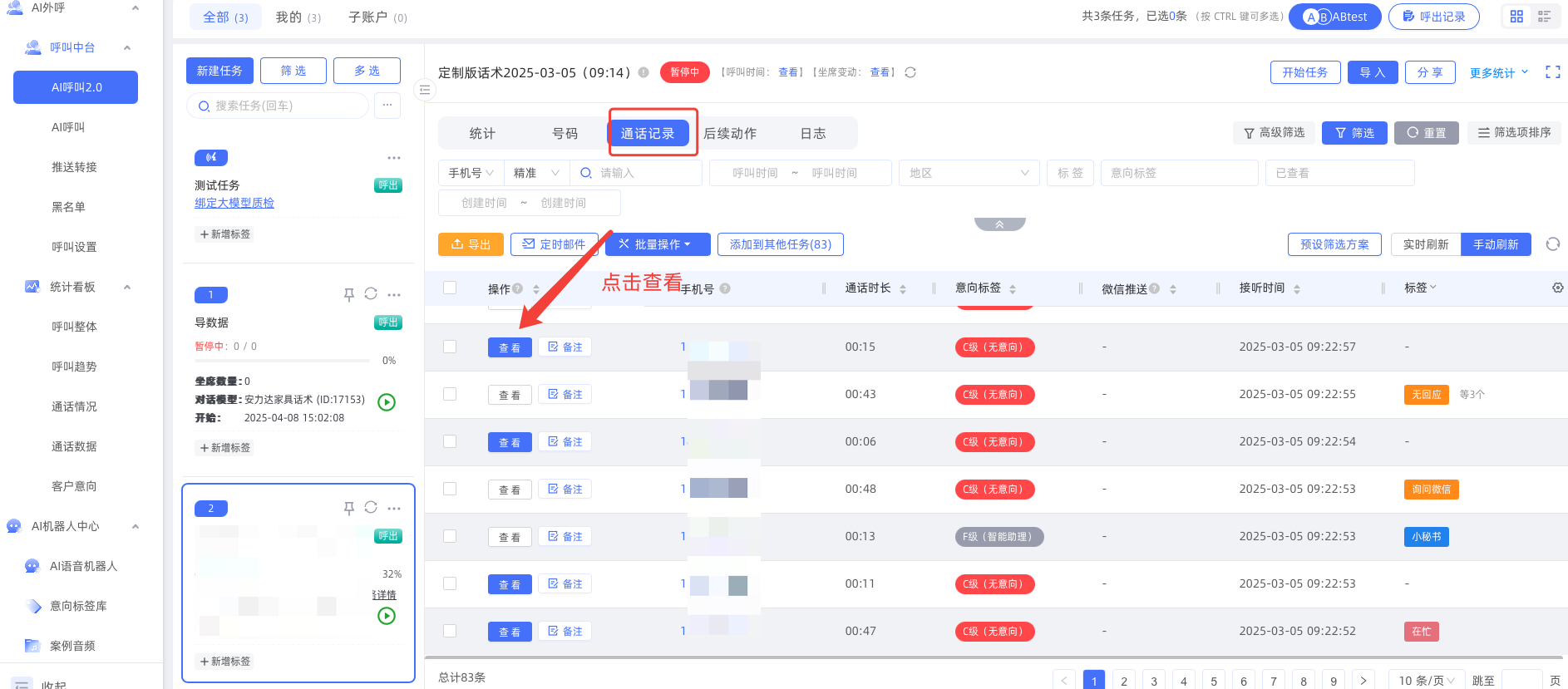Collapse the 统计看板 sidebar group
1568x689 pixels.
tap(127, 287)
